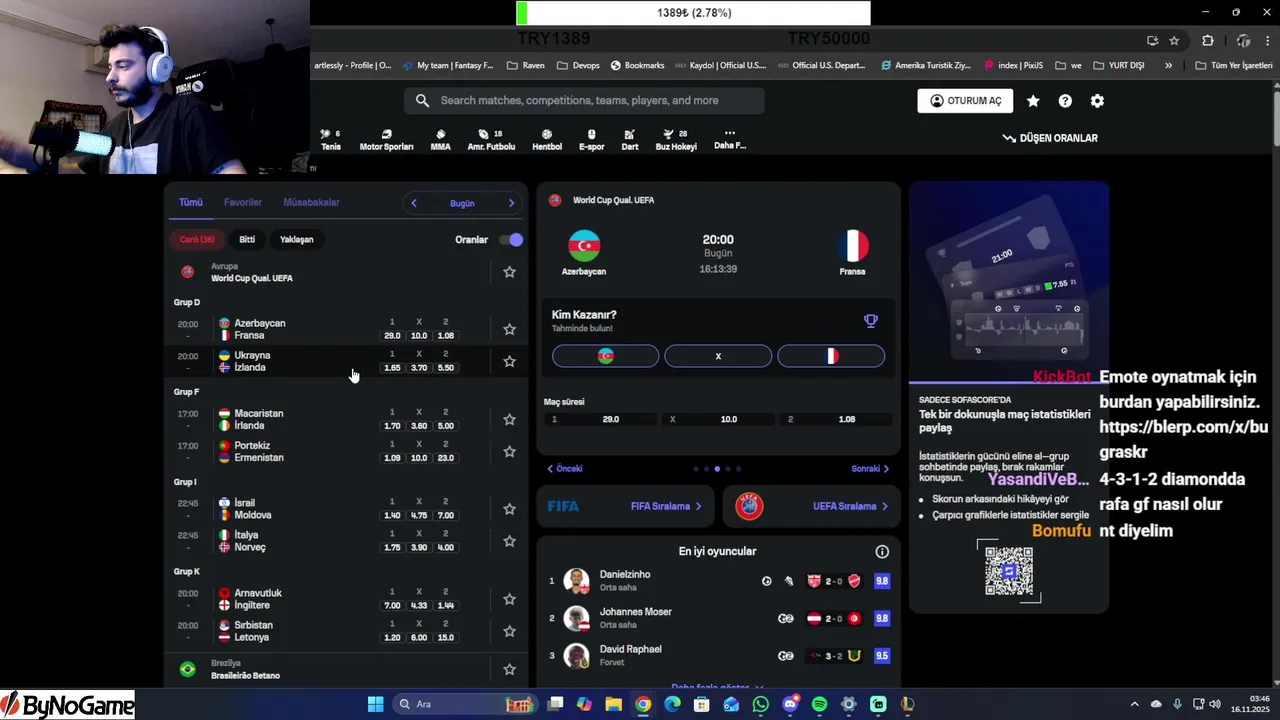Star the İtalya vs Norveç match
This screenshot has height=720, width=1280.
pyautogui.click(x=509, y=541)
